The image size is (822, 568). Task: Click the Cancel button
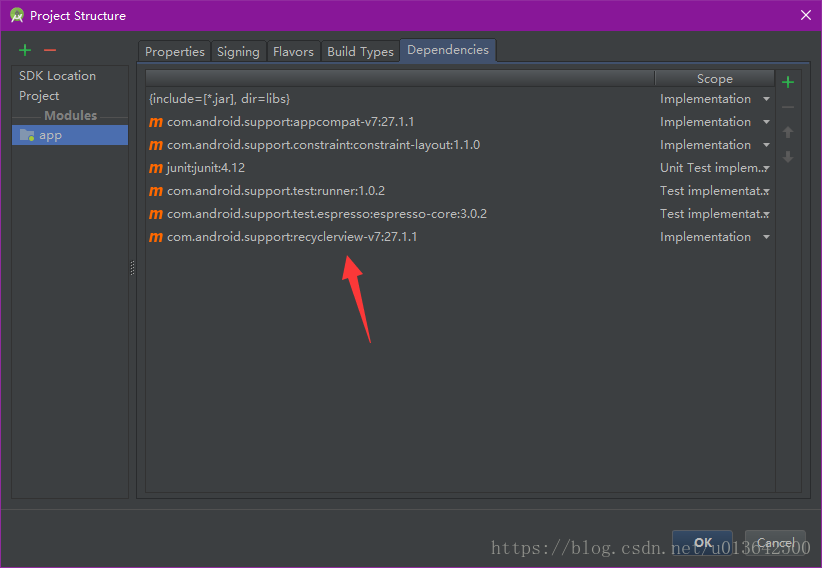pyautogui.click(x=775, y=543)
